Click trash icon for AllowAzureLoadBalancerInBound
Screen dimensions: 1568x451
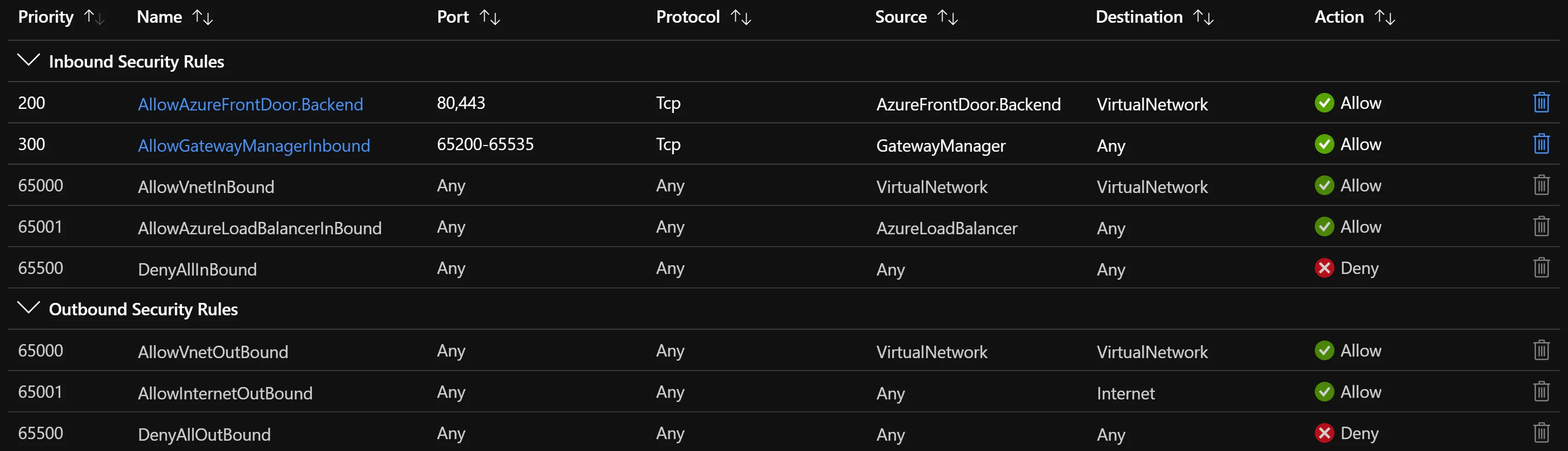[1541, 227]
